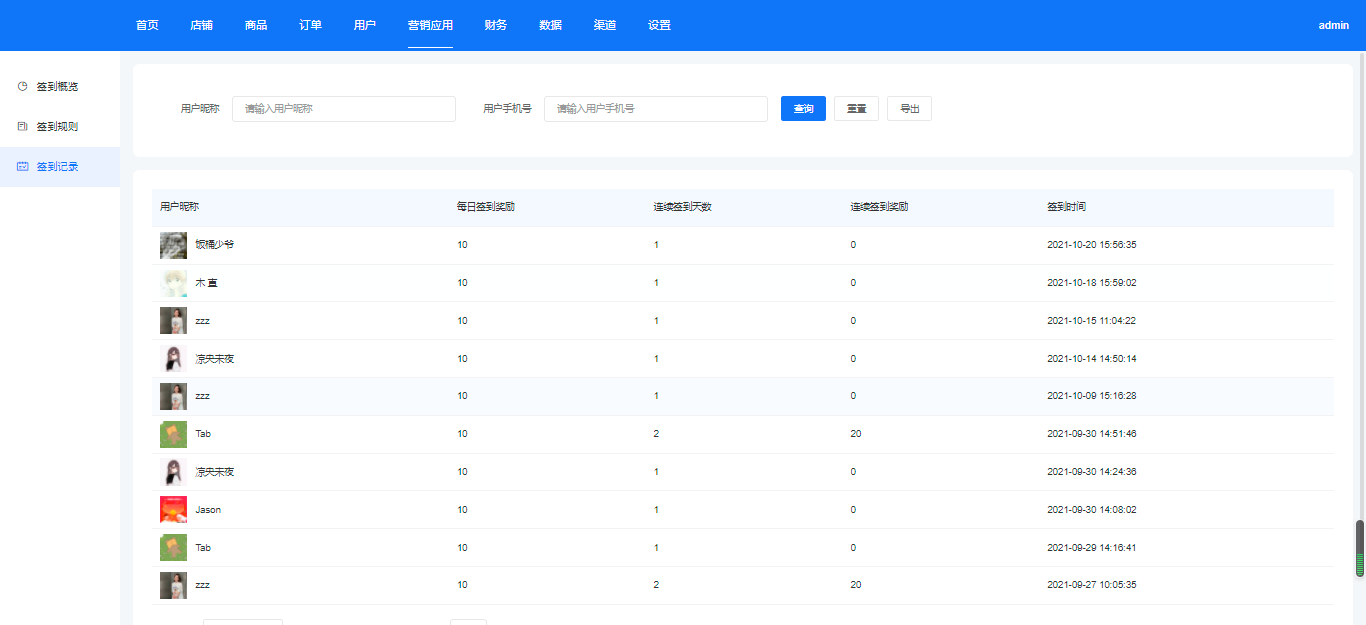Open the admin account menu

[x=1333, y=26]
